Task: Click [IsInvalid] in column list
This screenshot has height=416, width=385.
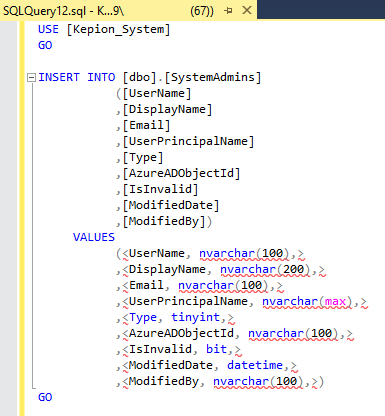Action: pyautogui.click(x=160, y=189)
